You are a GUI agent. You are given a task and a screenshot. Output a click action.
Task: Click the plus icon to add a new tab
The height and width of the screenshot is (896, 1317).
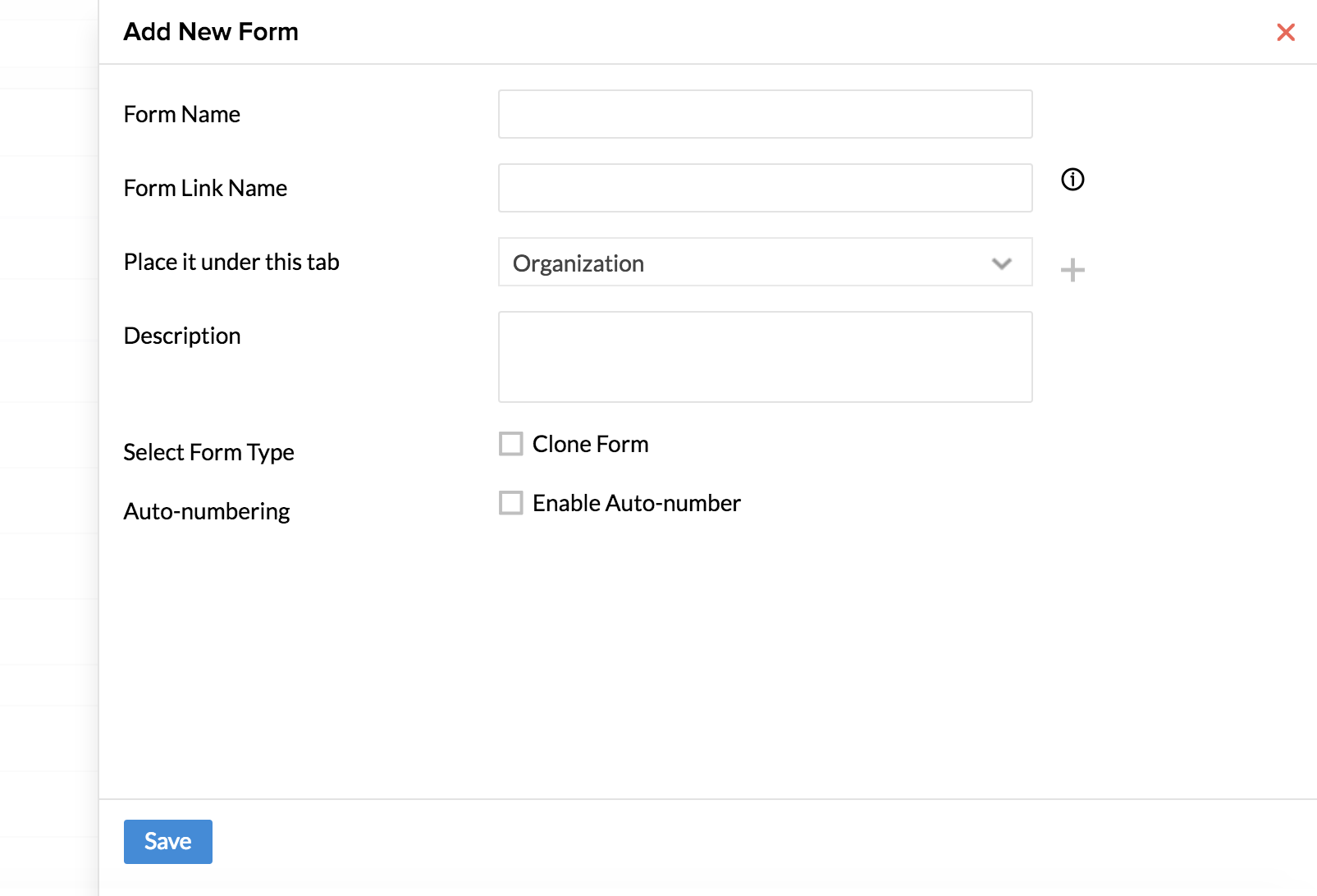coord(1072,270)
